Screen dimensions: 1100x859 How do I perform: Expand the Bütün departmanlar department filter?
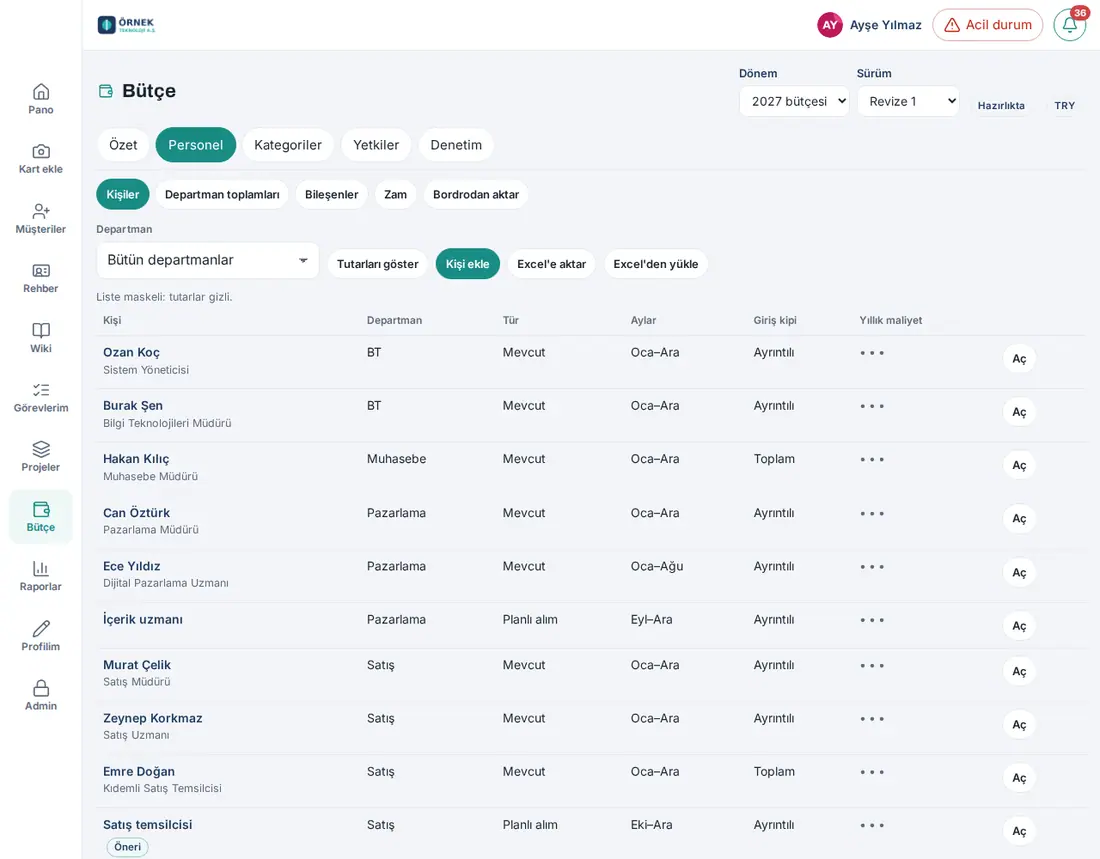click(208, 260)
